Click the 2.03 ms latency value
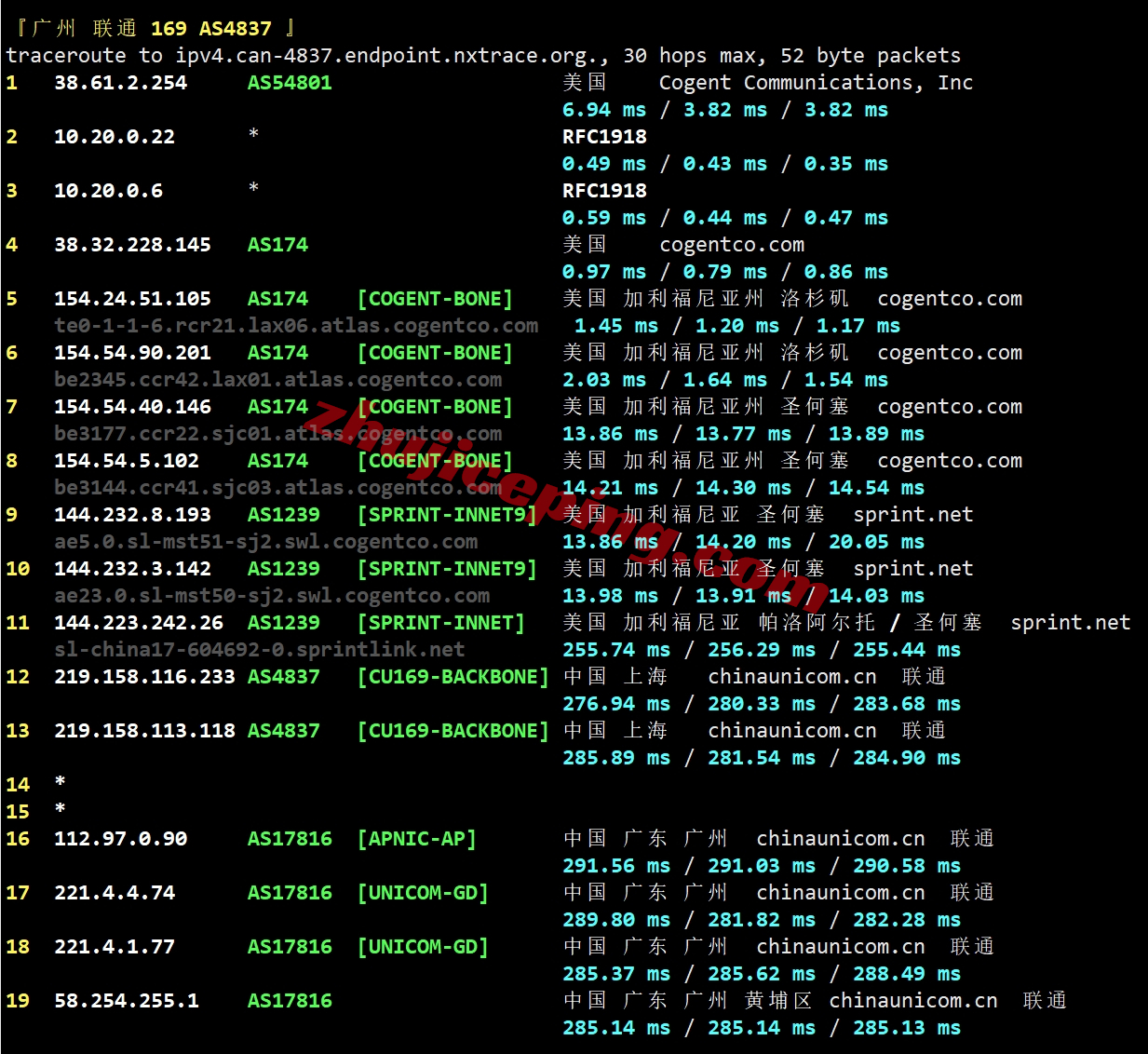This screenshot has width=1148, height=1054. (604, 380)
